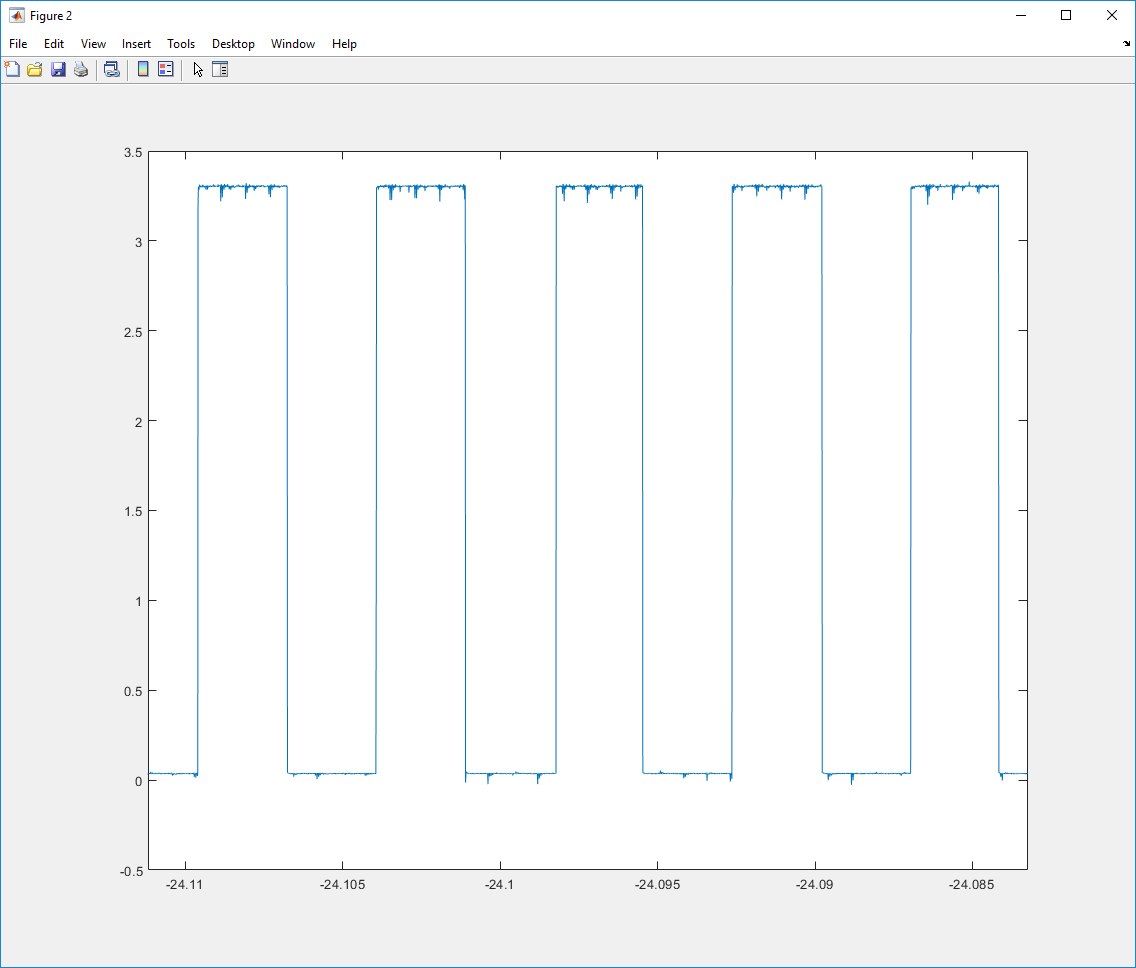The width and height of the screenshot is (1136, 968).
Task: Dock the figure using the small arrow
Action: (x=1126, y=44)
